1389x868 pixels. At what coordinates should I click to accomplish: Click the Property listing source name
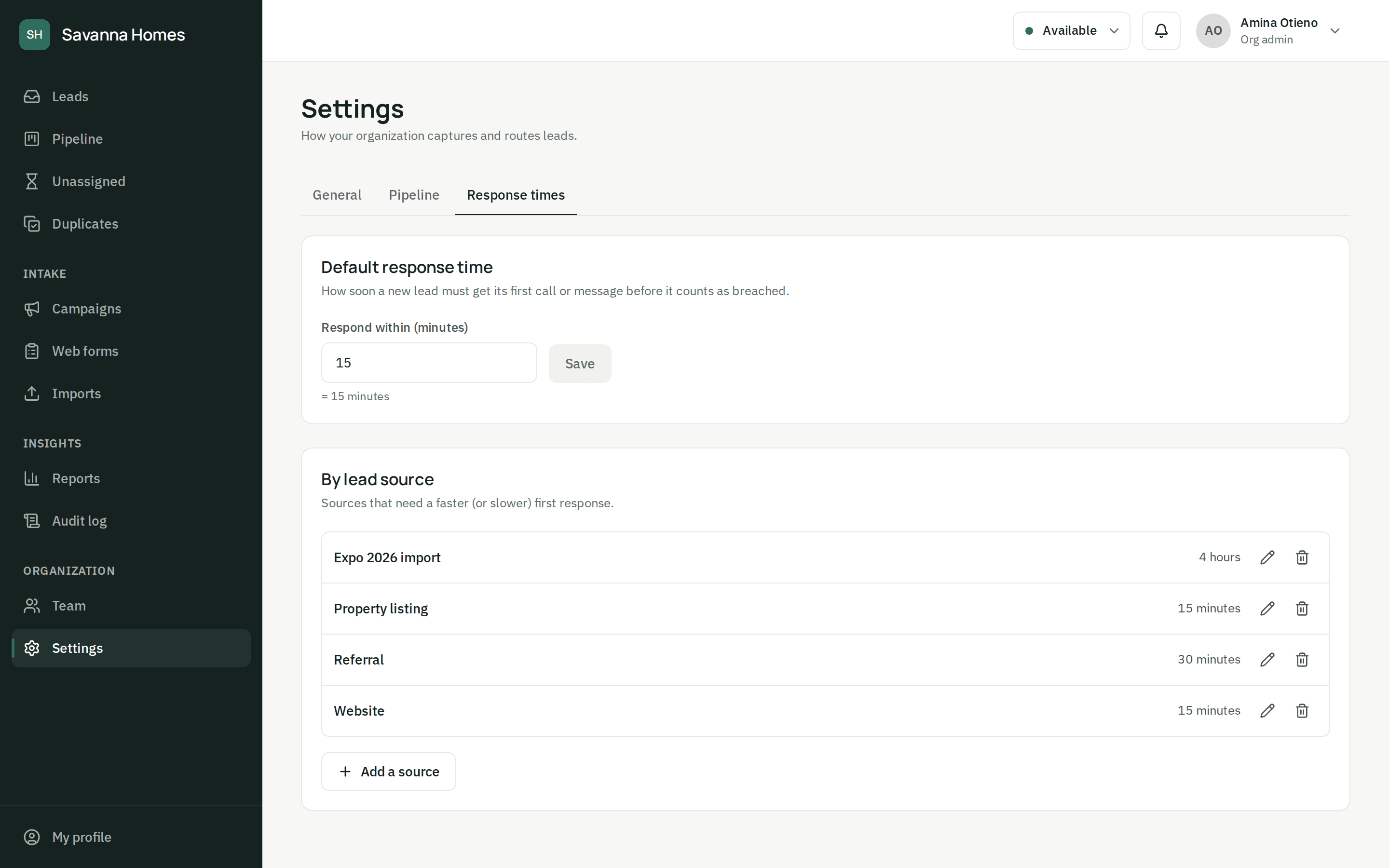[x=381, y=609]
